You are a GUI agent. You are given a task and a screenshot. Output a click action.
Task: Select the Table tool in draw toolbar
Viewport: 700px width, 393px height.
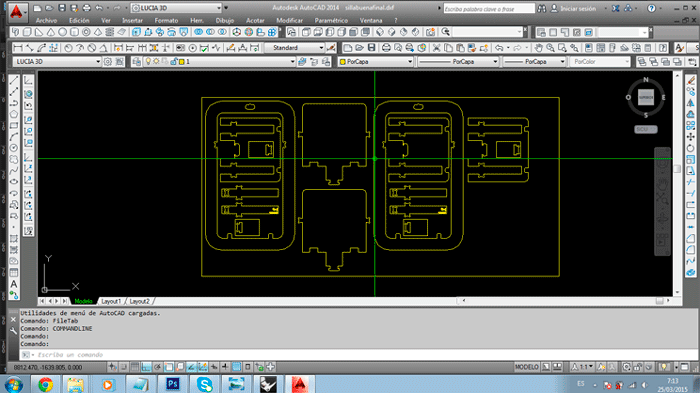pyautogui.click(x=14, y=272)
